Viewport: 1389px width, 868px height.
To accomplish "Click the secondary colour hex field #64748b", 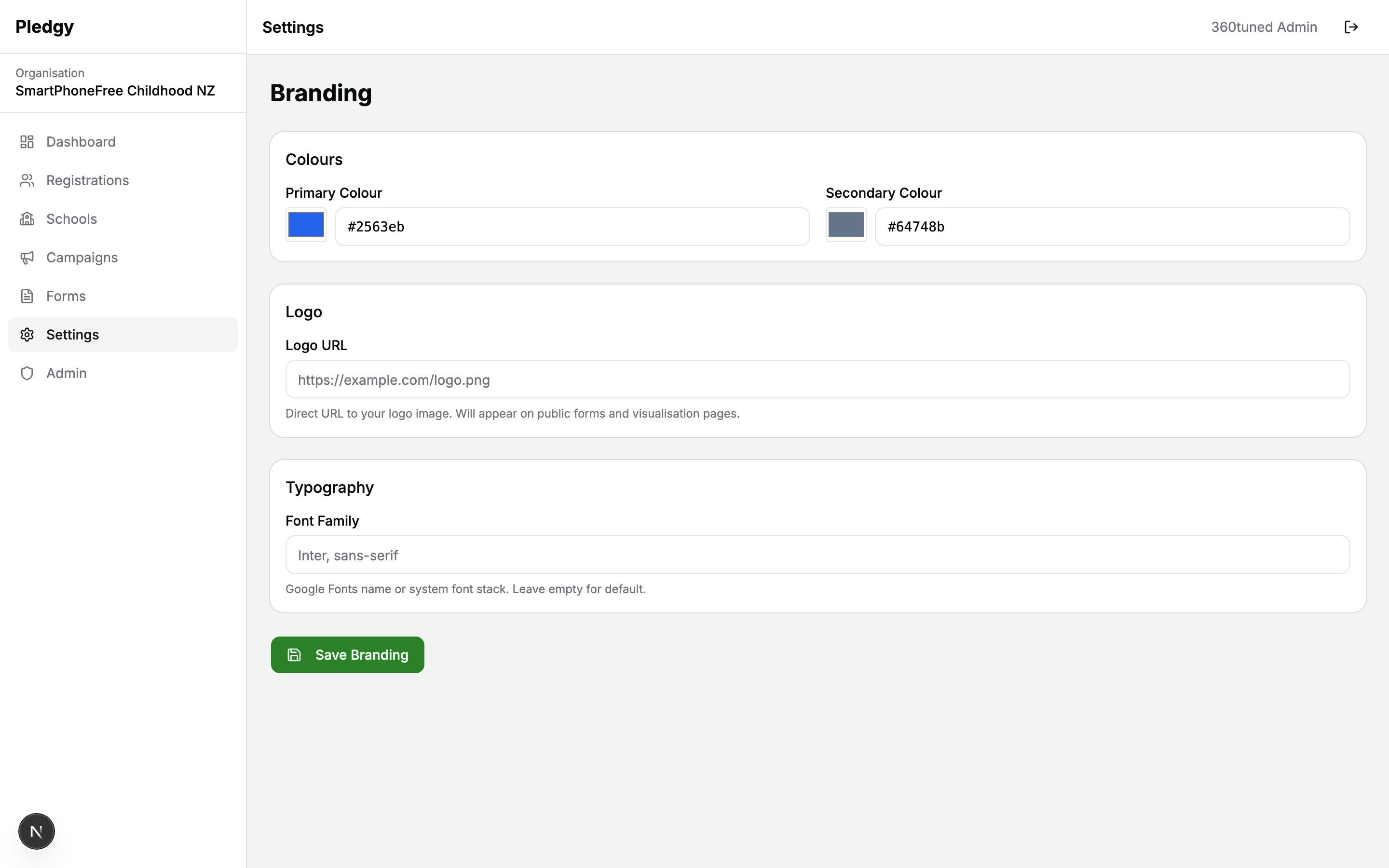I will [1112, 226].
